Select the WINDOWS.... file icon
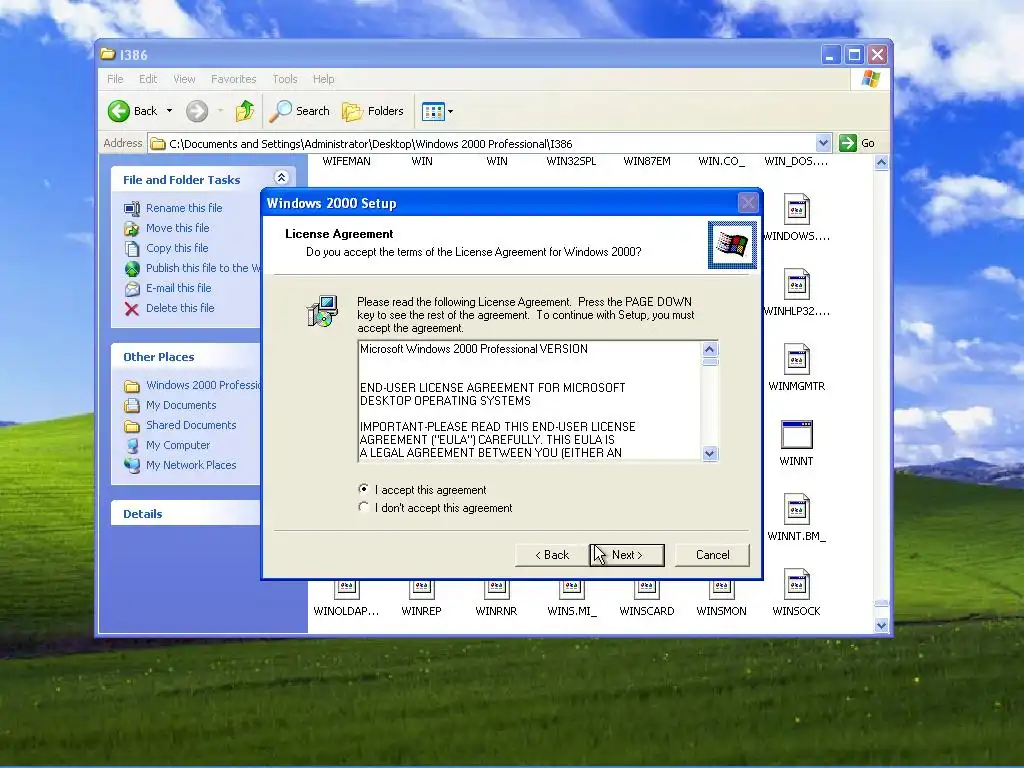The image size is (1024, 768). tap(797, 210)
